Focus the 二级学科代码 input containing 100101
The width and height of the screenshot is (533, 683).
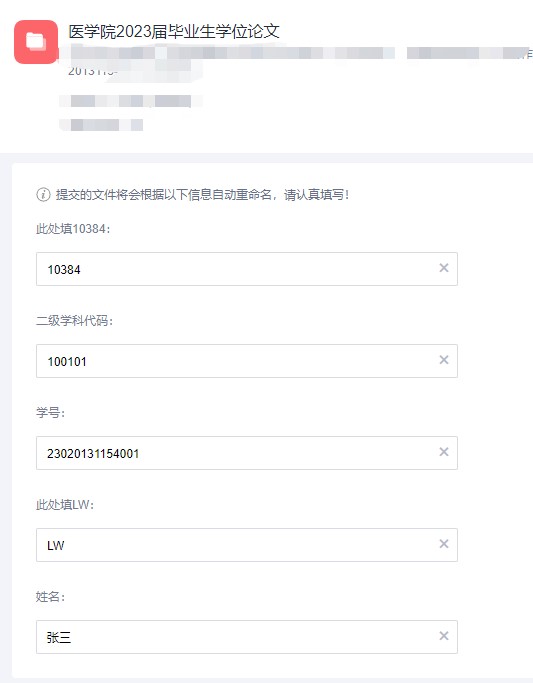246,361
